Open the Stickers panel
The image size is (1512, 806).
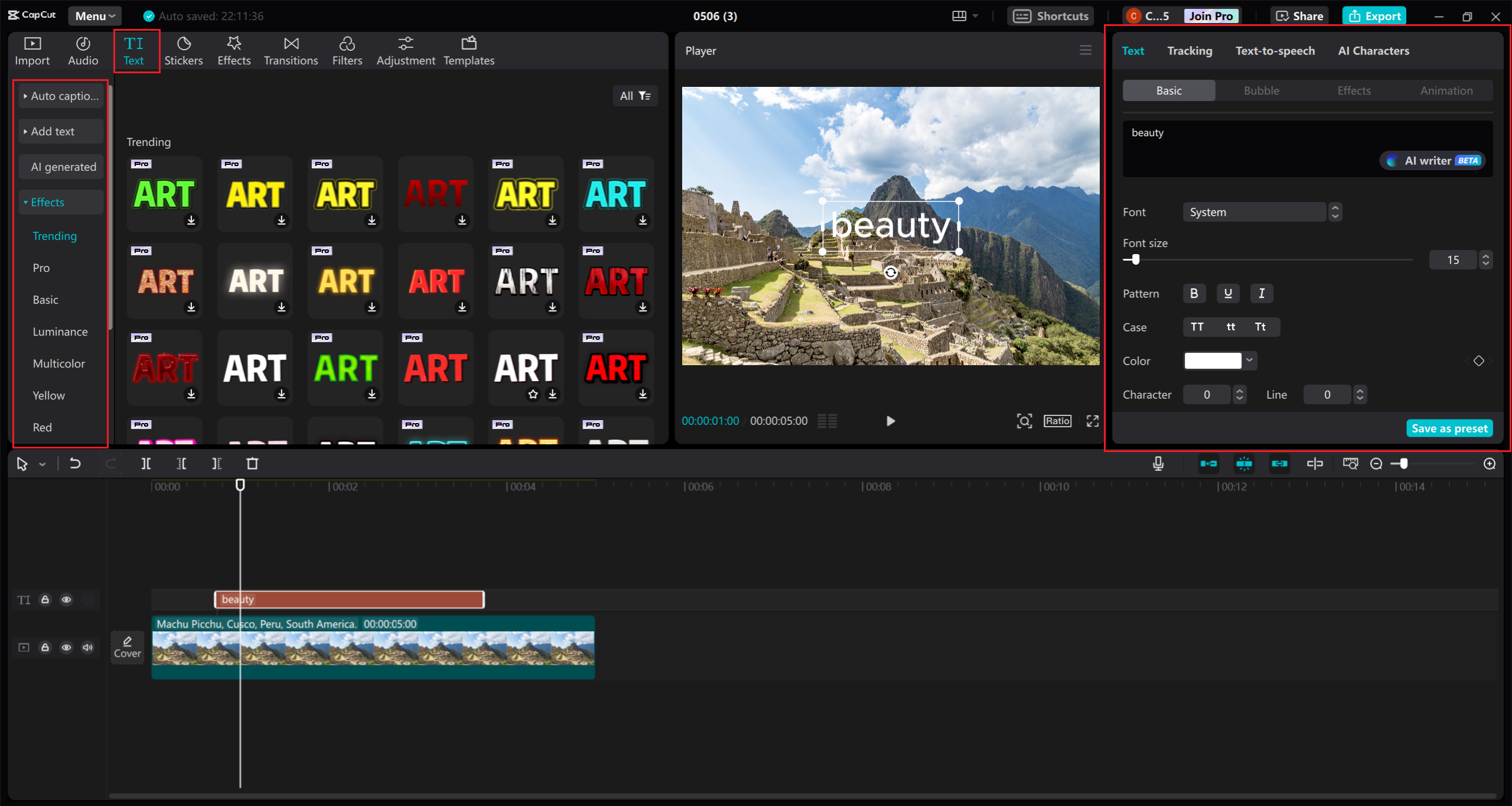[184, 50]
